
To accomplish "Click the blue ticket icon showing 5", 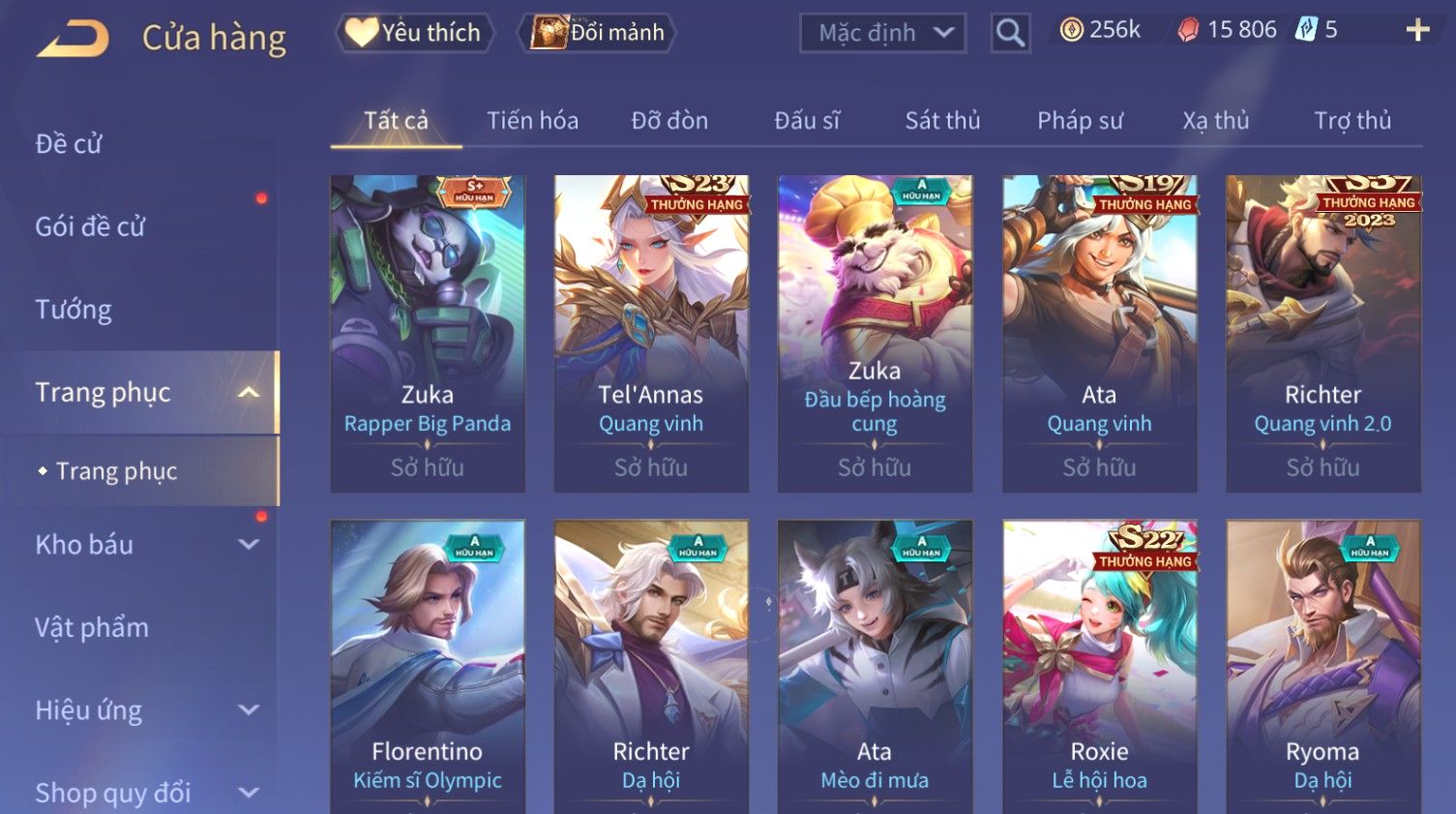I will coord(1306,30).
